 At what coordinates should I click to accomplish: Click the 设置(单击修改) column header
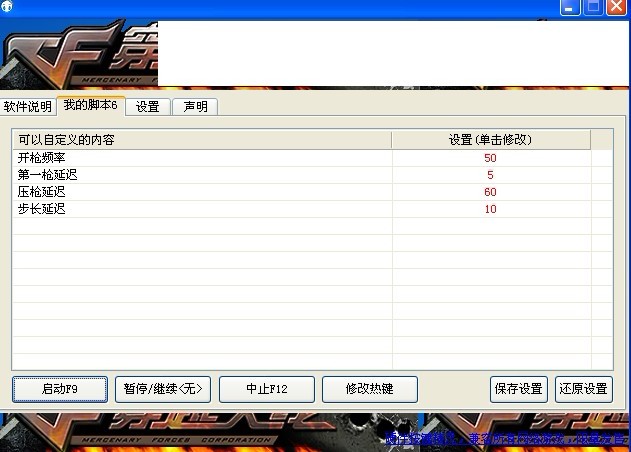pos(491,140)
